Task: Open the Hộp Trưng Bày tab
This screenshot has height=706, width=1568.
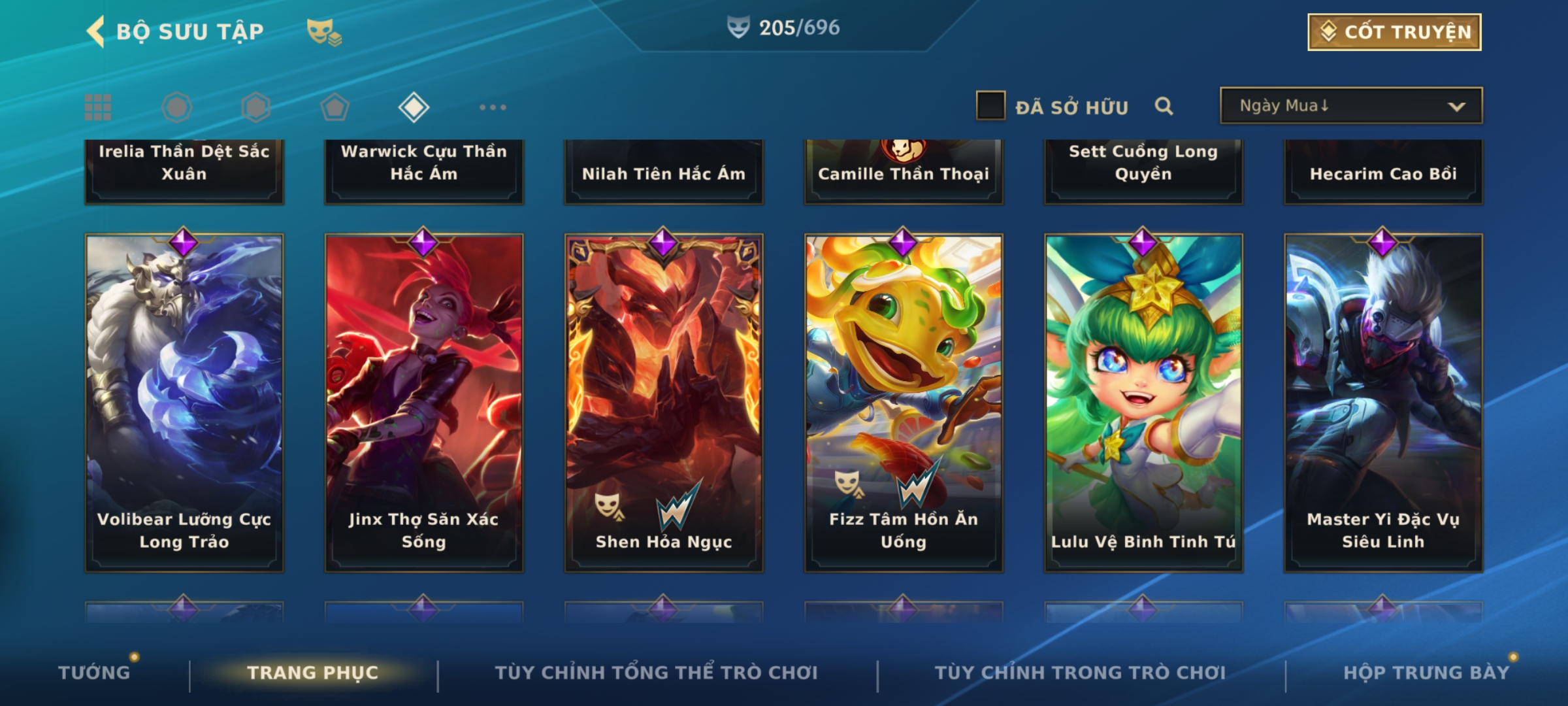Action: click(x=1426, y=672)
